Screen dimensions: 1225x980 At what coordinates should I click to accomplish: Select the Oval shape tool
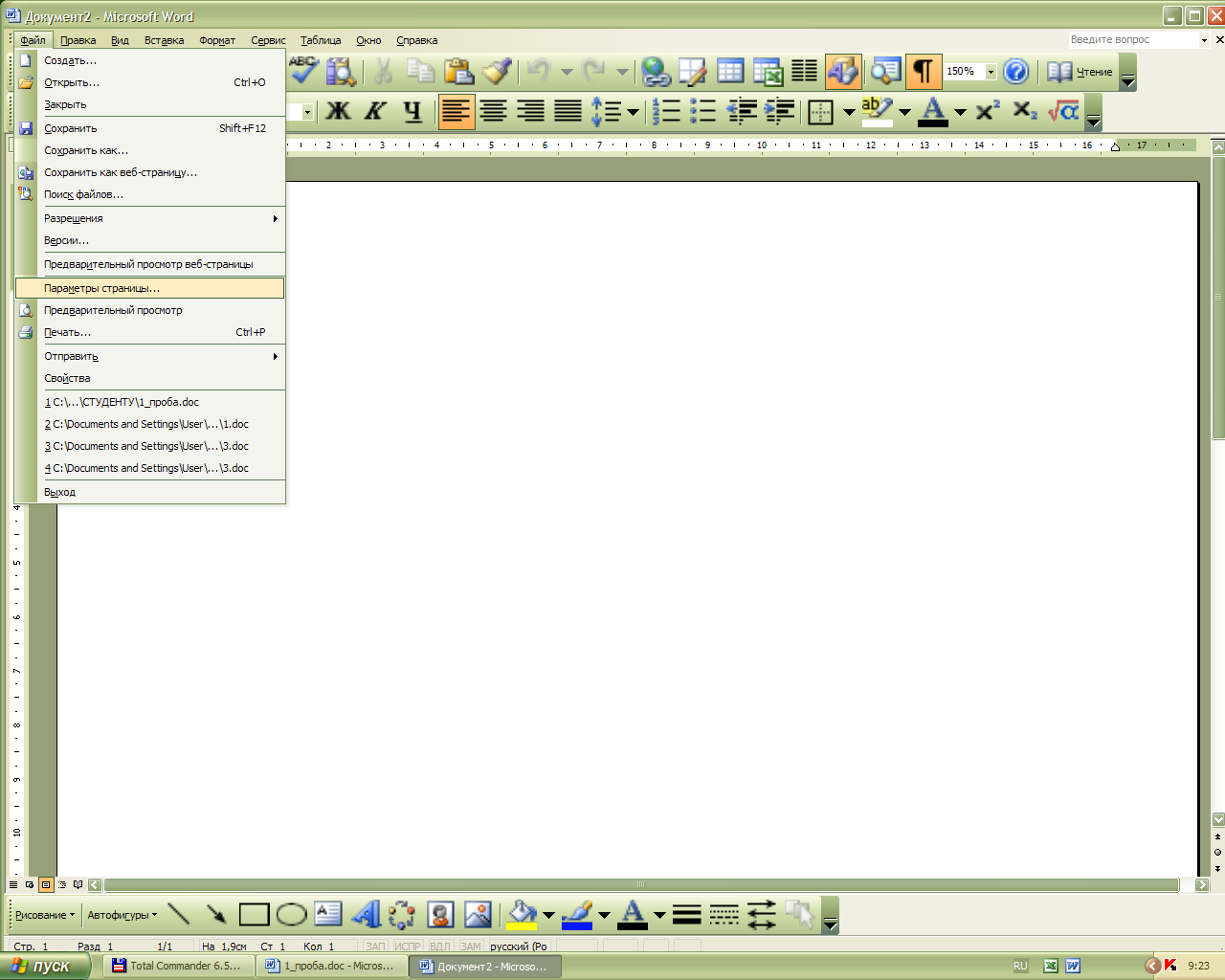click(x=291, y=914)
